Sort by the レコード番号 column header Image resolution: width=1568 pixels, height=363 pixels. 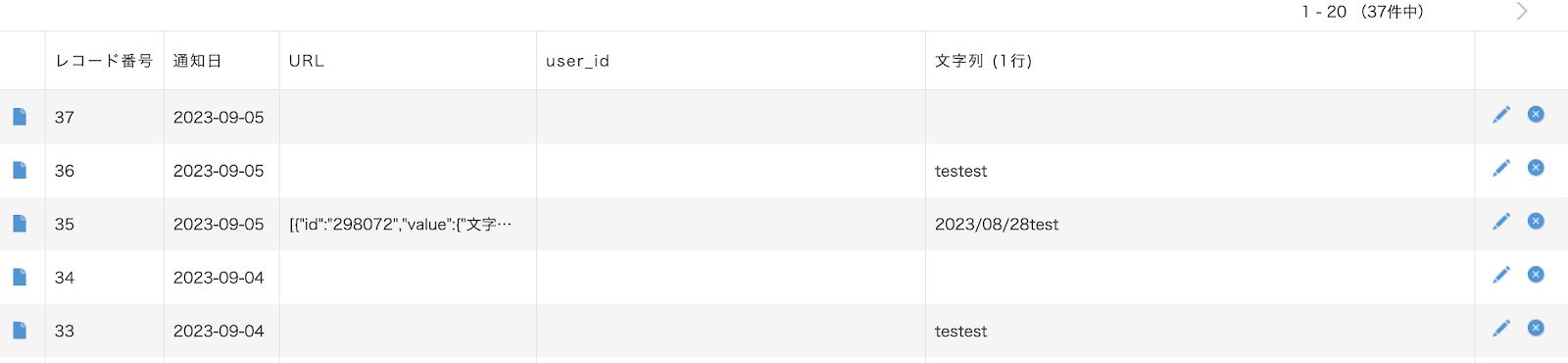point(104,61)
